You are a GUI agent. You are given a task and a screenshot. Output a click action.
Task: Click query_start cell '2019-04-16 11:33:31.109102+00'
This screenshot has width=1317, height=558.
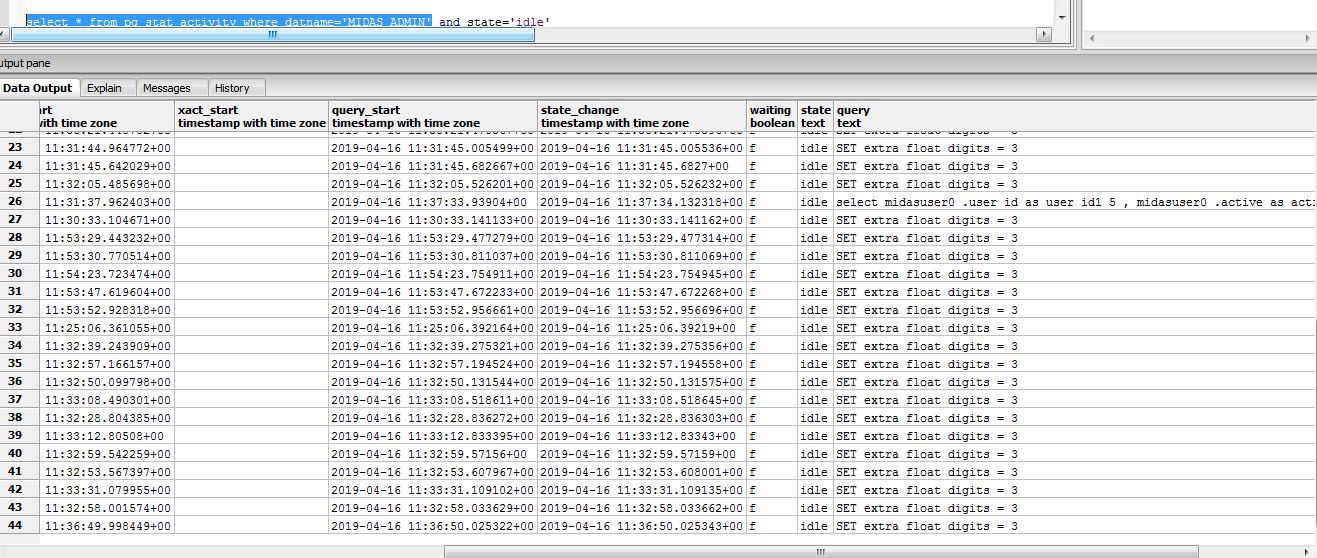(433, 489)
